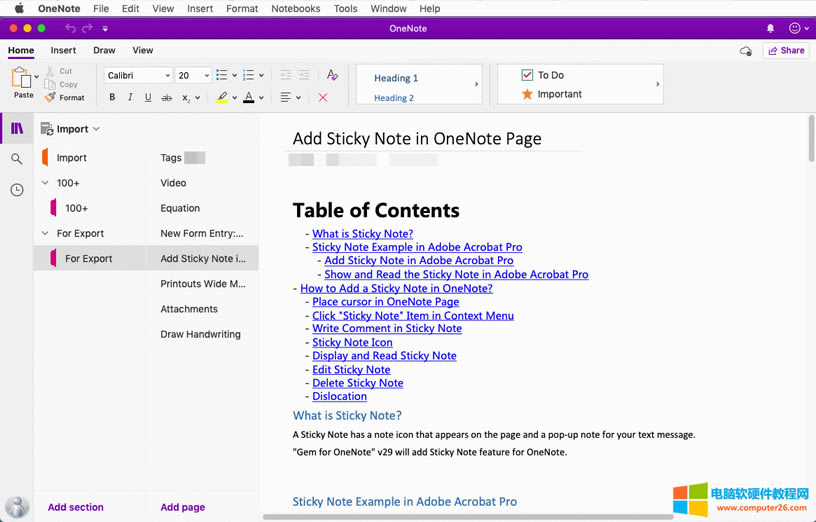Click the yellow text highlight color button

(222, 98)
